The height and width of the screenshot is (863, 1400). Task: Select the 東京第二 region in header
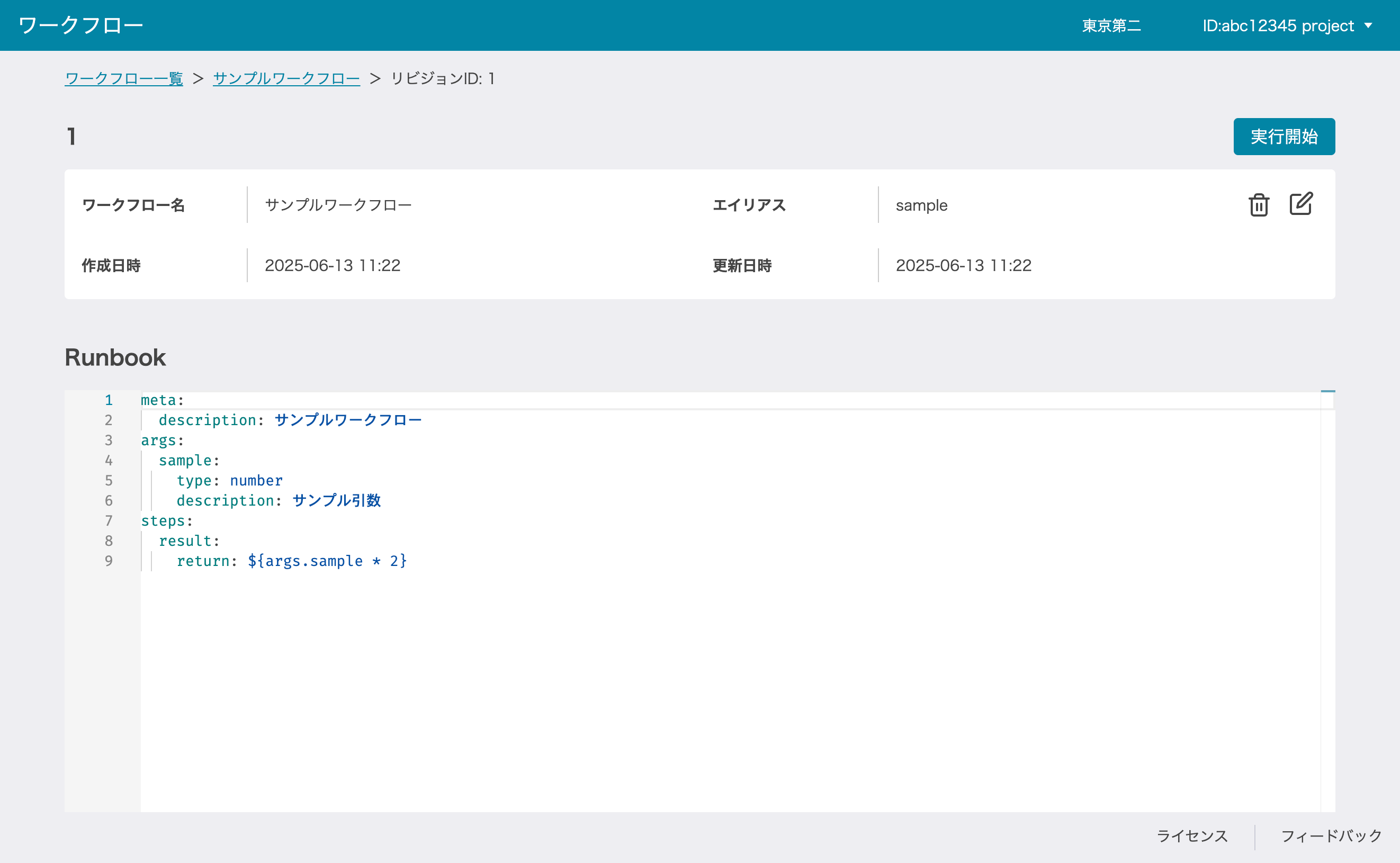tap(1111, 26)
